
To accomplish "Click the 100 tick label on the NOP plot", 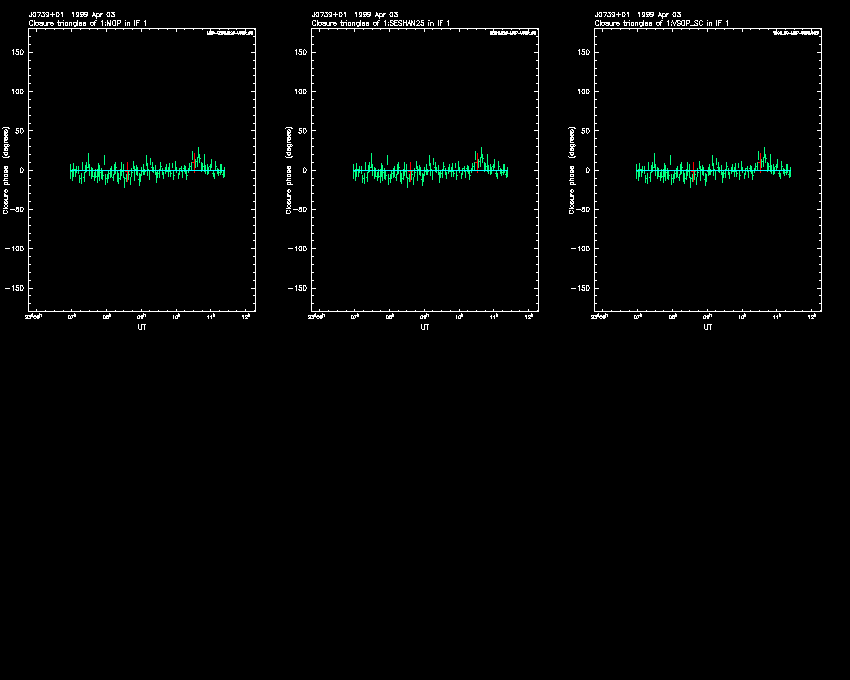I will click(x=18, y=92).
